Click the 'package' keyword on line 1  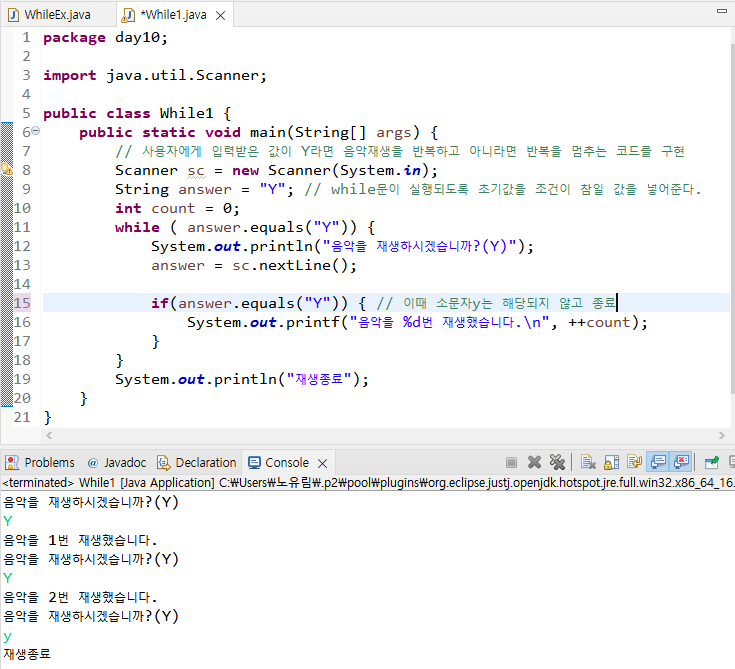click(74, 37)
